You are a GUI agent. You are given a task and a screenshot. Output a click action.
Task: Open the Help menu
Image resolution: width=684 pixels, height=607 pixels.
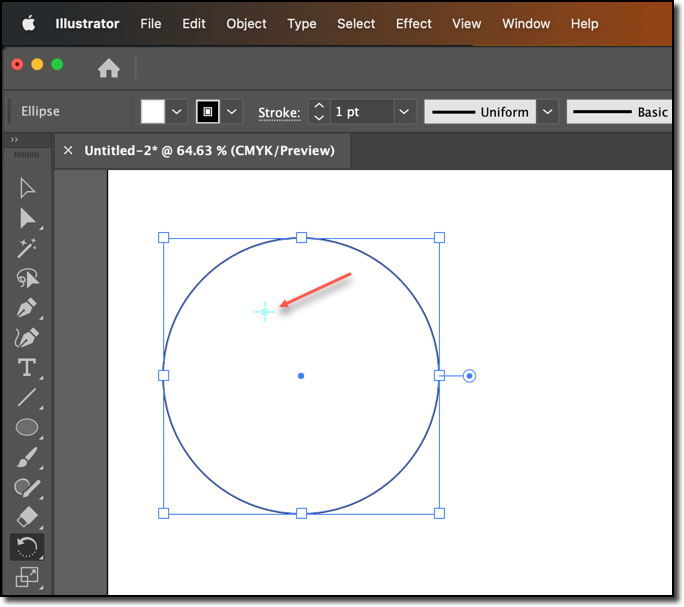(x=585, y=24)
